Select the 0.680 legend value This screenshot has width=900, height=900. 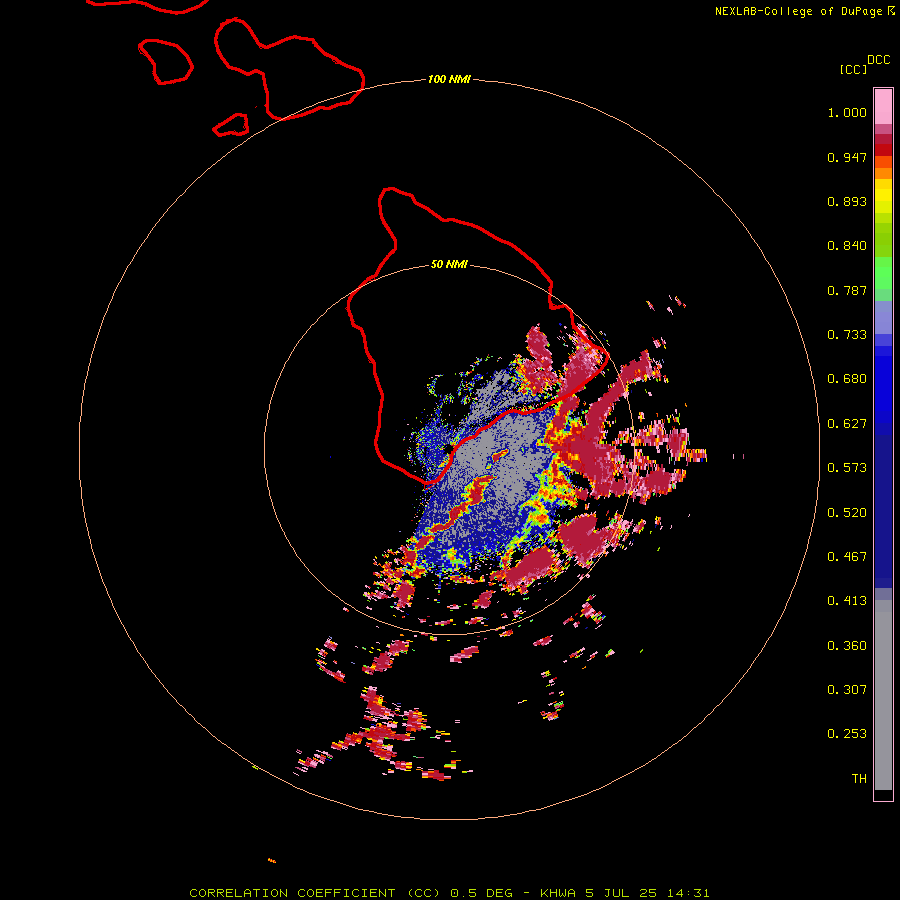tap(847, 379)
